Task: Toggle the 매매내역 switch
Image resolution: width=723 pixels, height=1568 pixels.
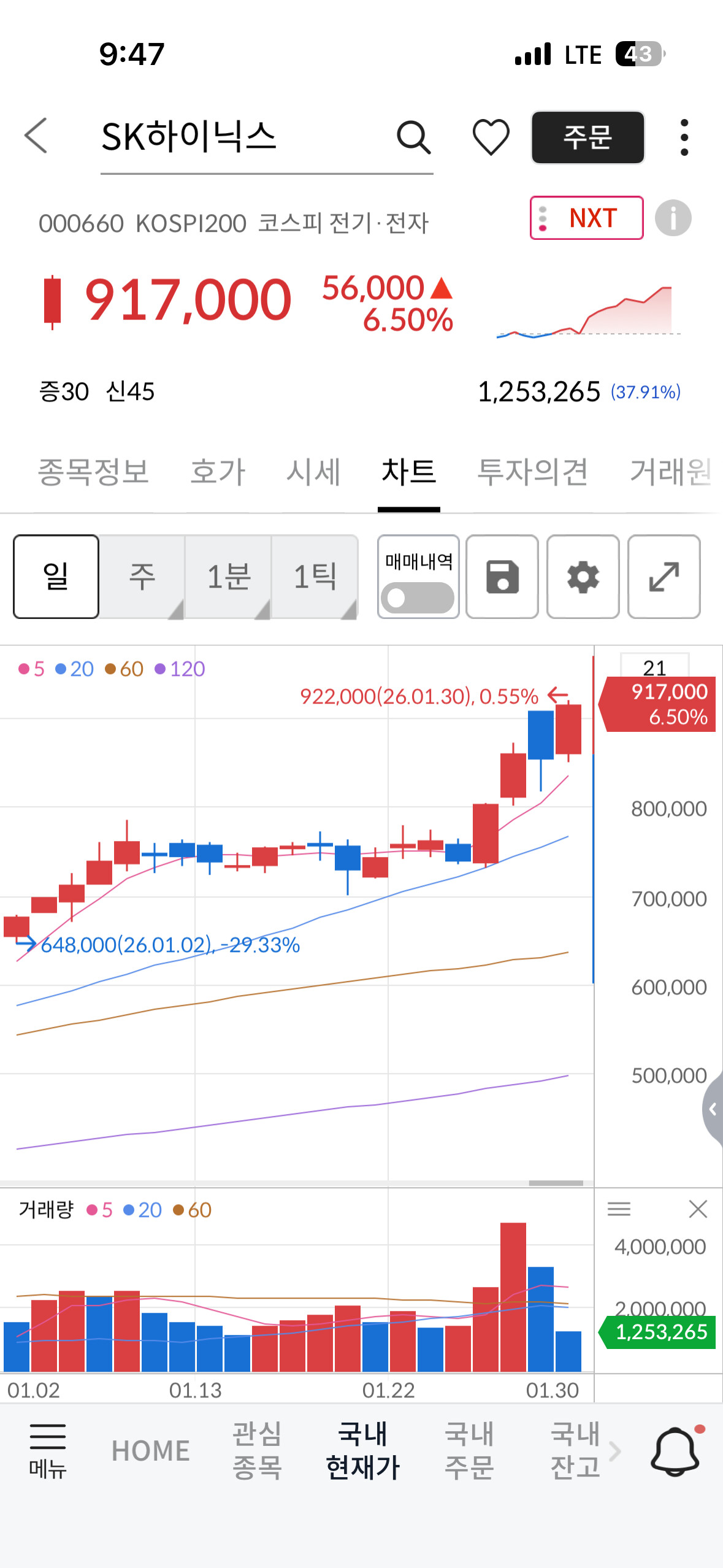Action: [418, 598]
